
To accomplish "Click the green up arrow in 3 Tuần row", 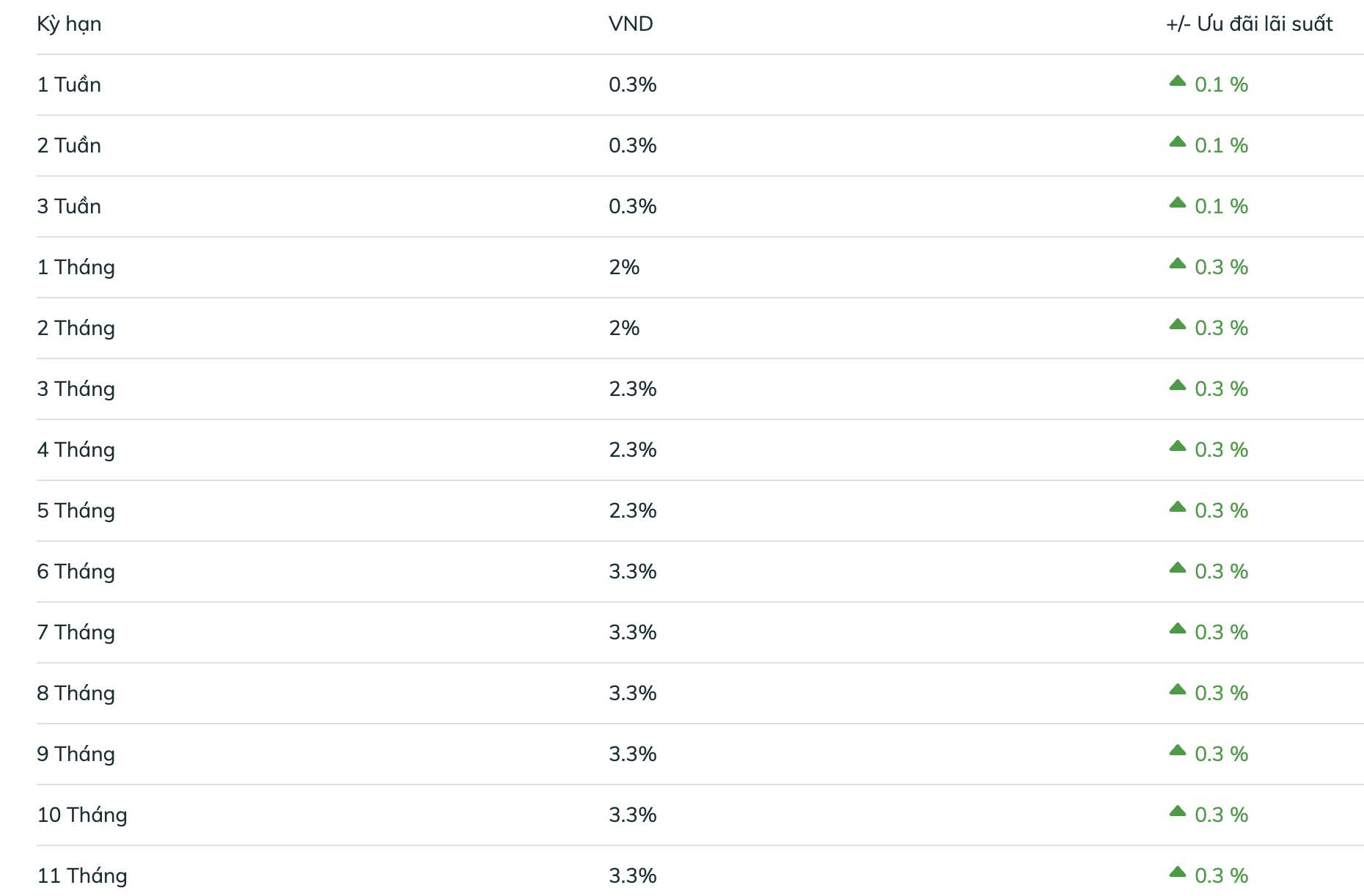I will [1177, 202].
